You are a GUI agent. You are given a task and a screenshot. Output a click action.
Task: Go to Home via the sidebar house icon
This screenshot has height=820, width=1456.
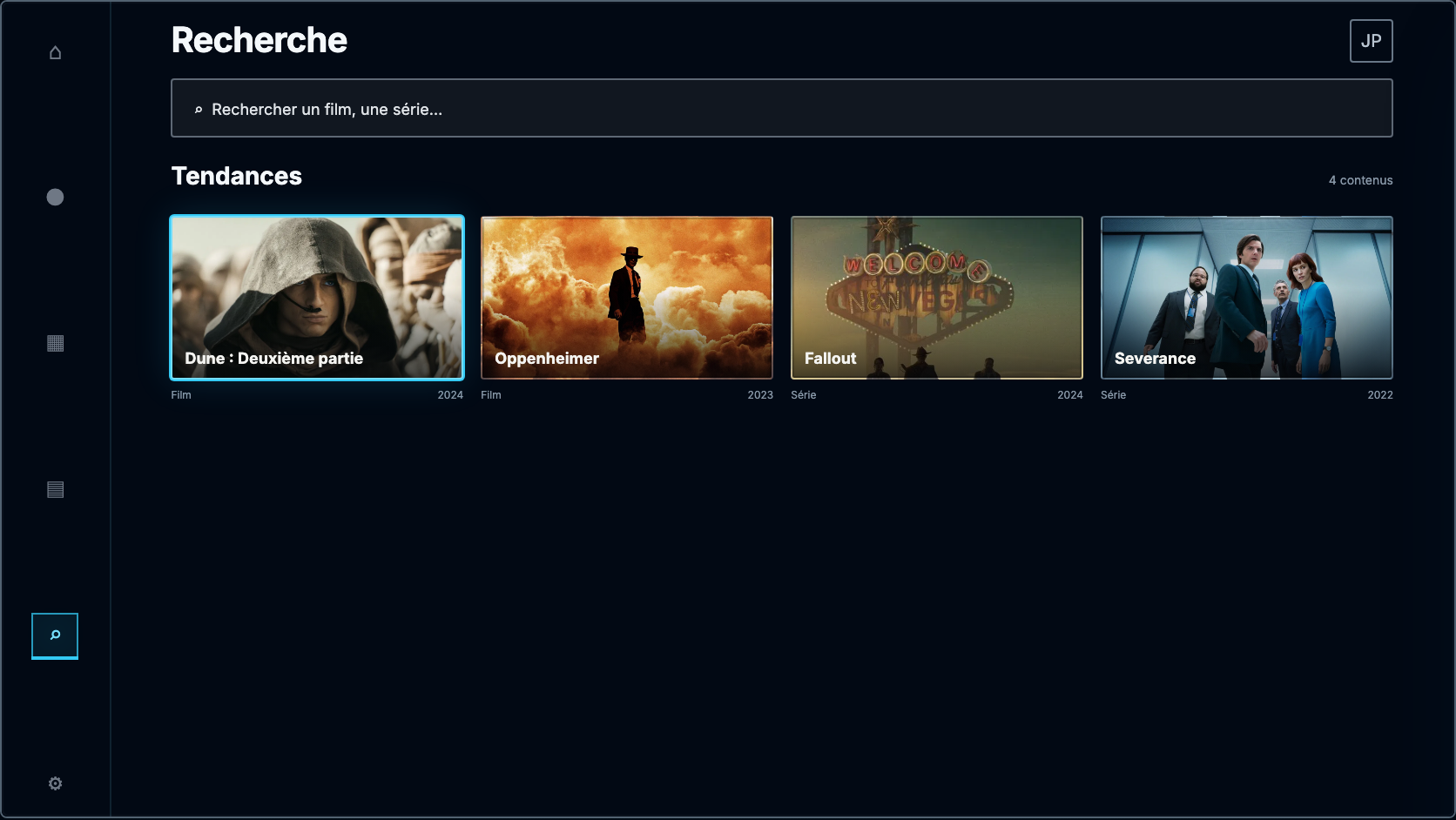pos(55,52)
